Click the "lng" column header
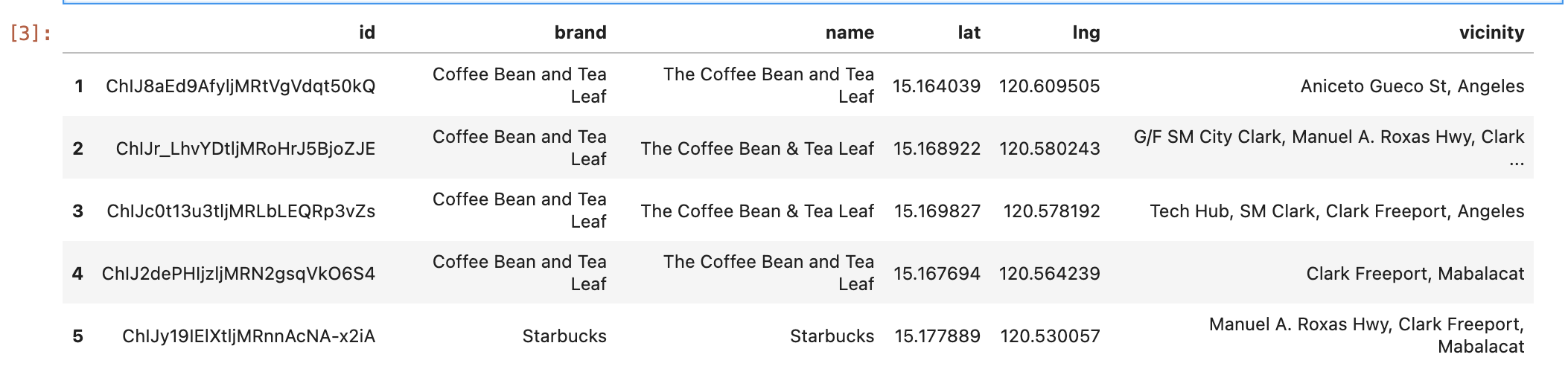The width and height of the screenshot is (1568, 369). coord(1086,33)
